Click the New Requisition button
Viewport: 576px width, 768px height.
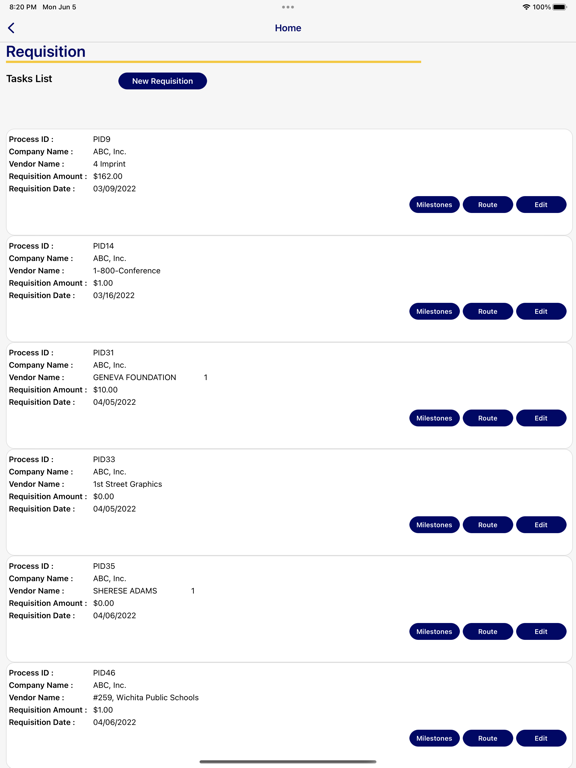click(163, 81)
